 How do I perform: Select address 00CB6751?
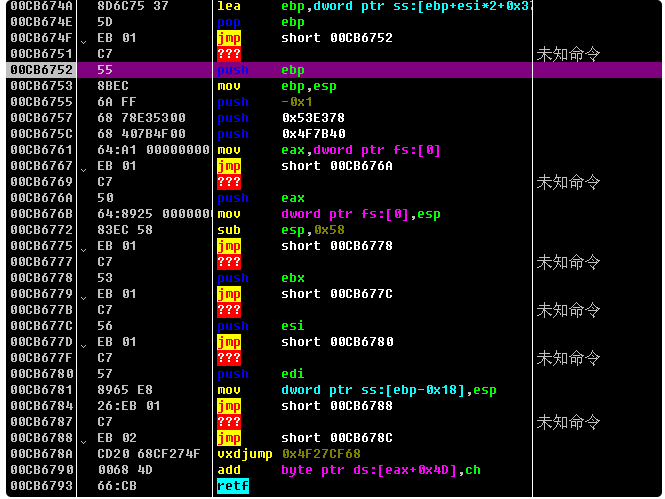coord(42,54)
